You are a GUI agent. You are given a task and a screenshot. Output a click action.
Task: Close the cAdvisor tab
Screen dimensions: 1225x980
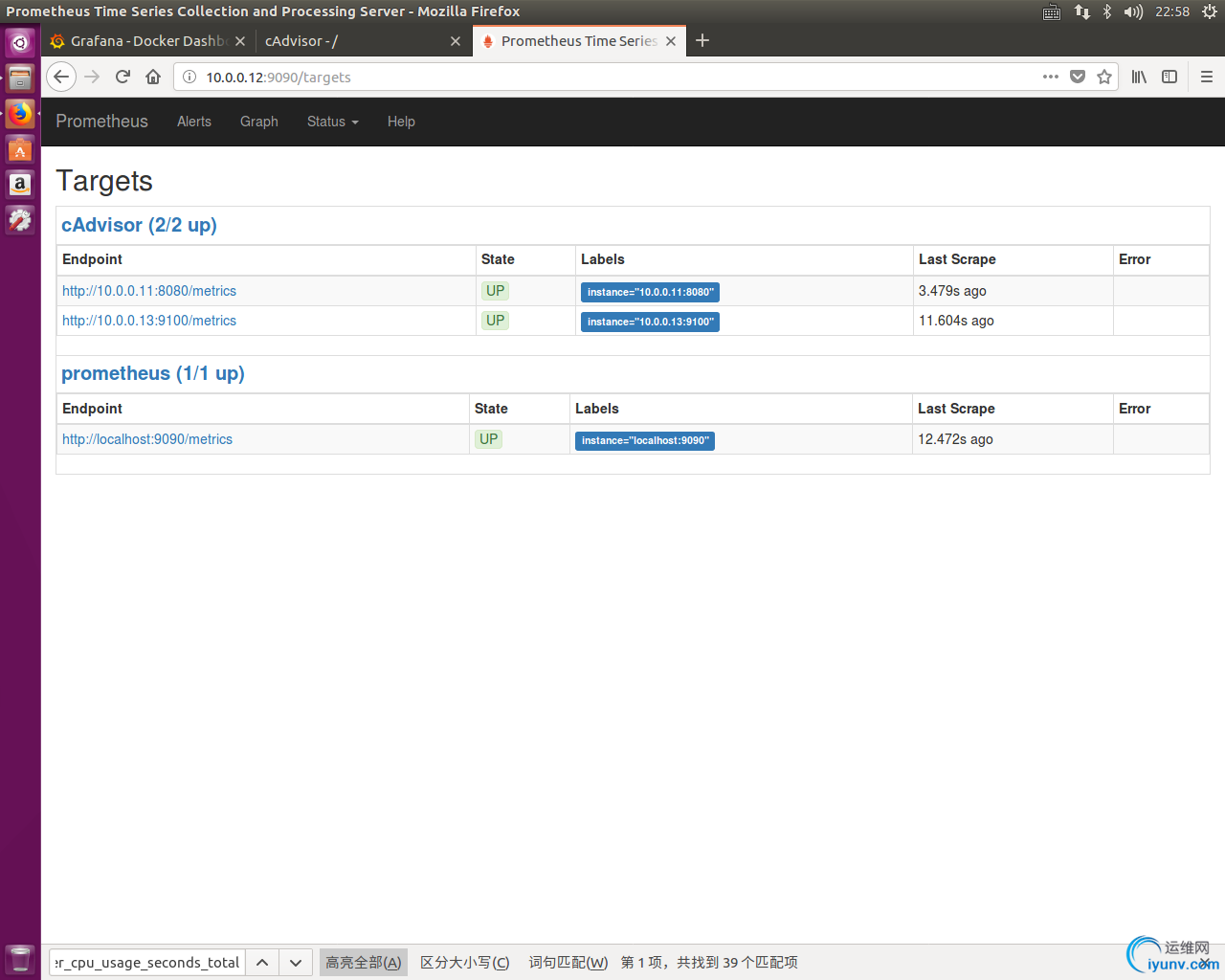(456, 41)
